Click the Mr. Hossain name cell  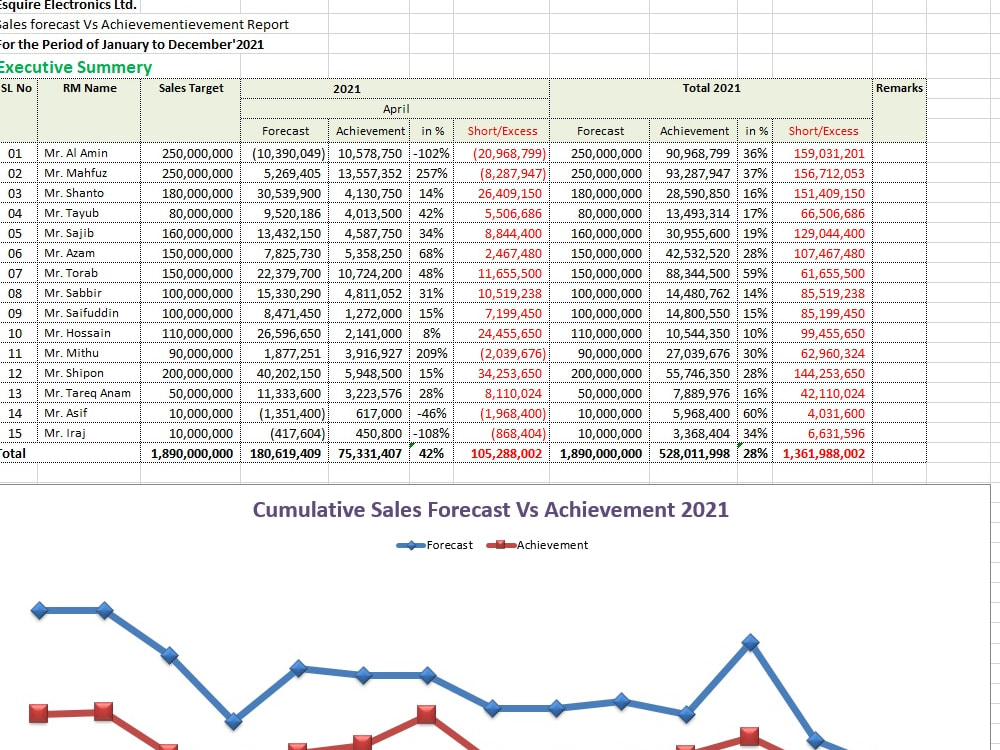[x=89, y=333]
